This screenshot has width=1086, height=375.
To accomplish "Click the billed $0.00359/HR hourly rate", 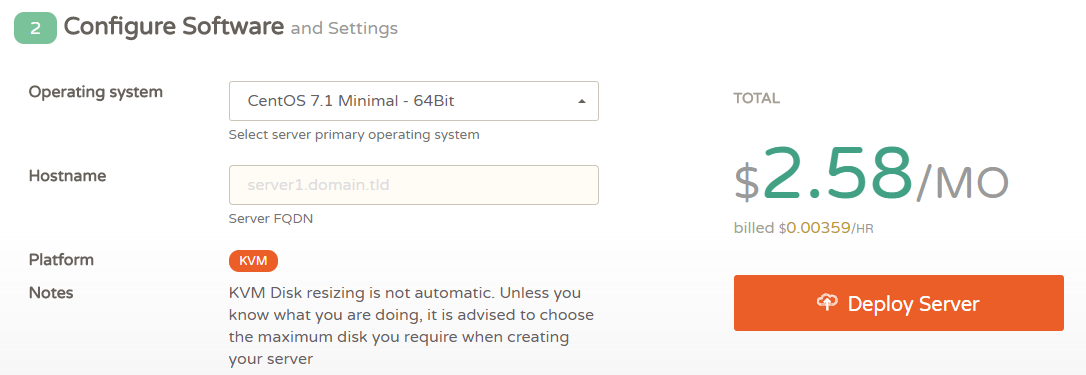I will tap(803, 228).
